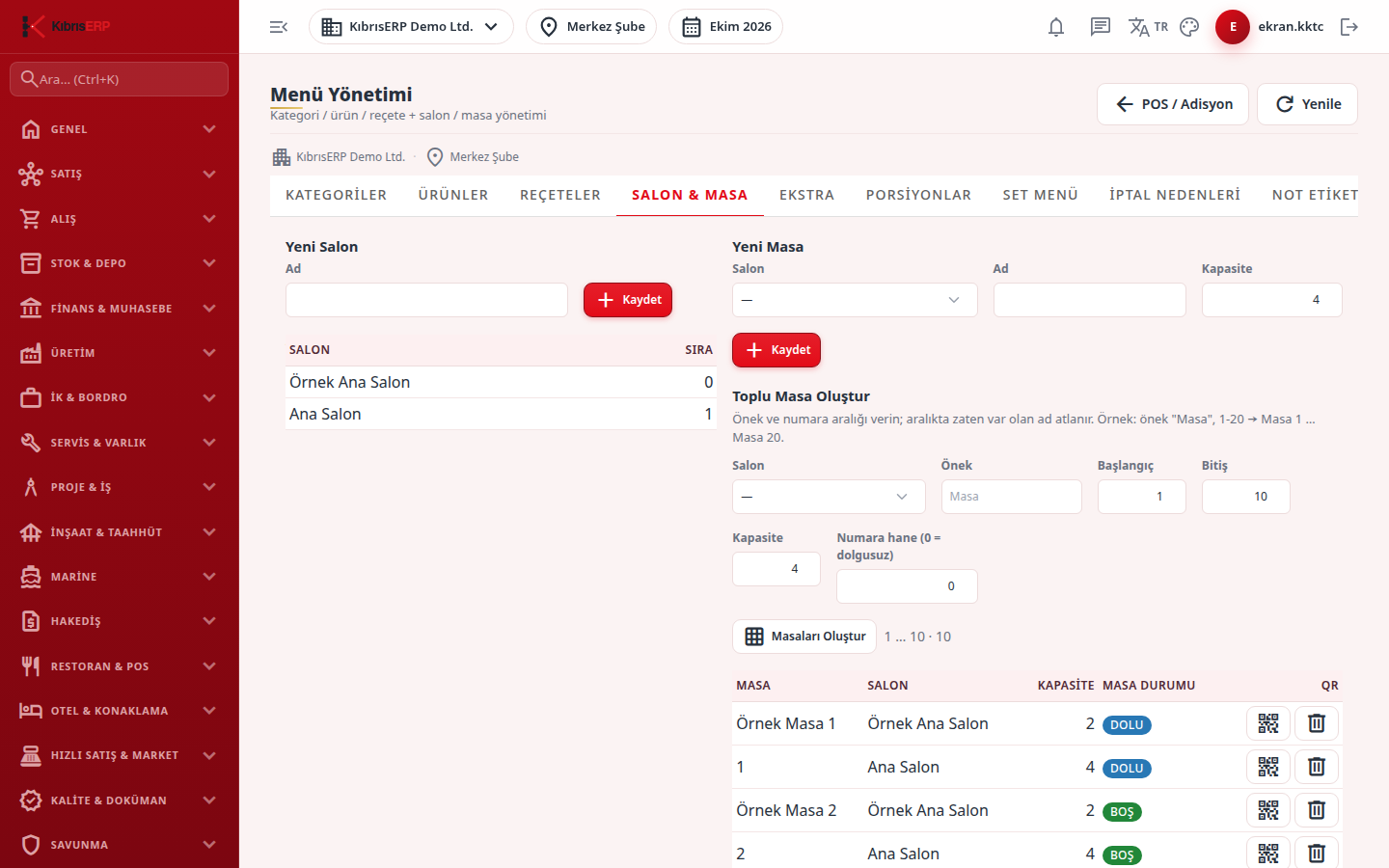The image size is (1389, 868).
Task: Save new table with Kaydet button
Action: [x=776, y=350]
